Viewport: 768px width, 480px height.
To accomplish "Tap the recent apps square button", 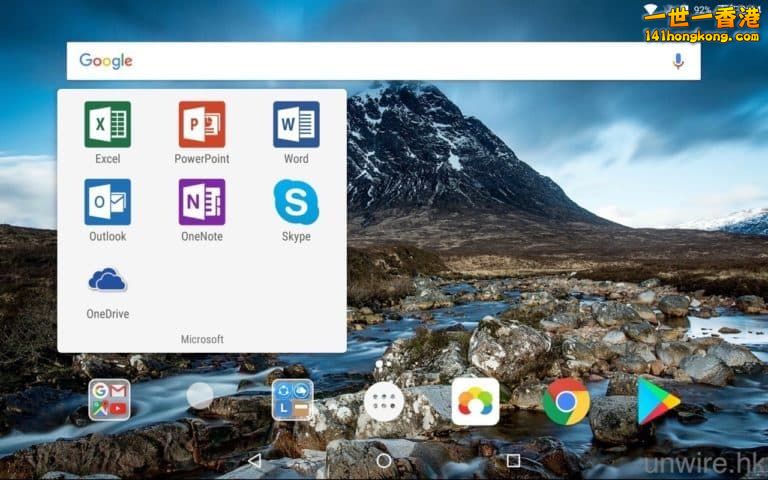I will tap(513, 460).
